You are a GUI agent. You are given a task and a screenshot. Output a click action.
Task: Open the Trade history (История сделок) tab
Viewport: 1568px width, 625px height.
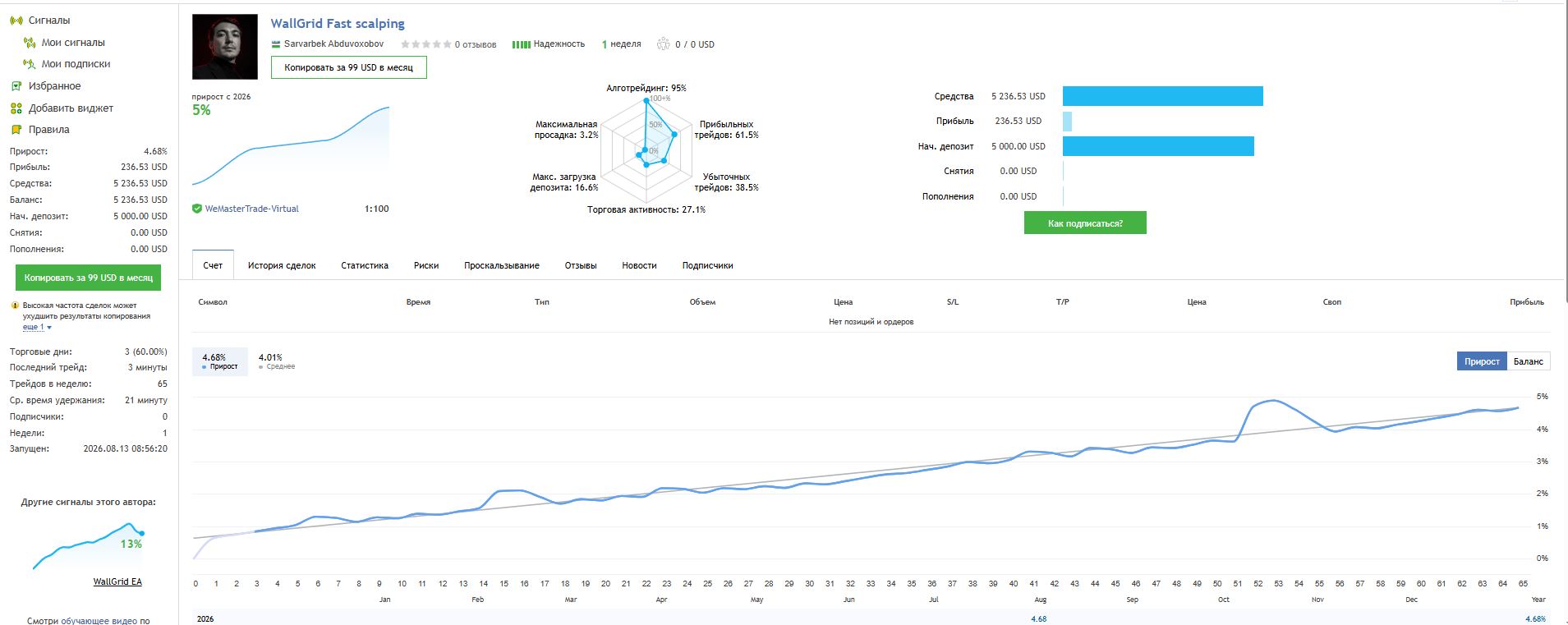click(282, 265)
